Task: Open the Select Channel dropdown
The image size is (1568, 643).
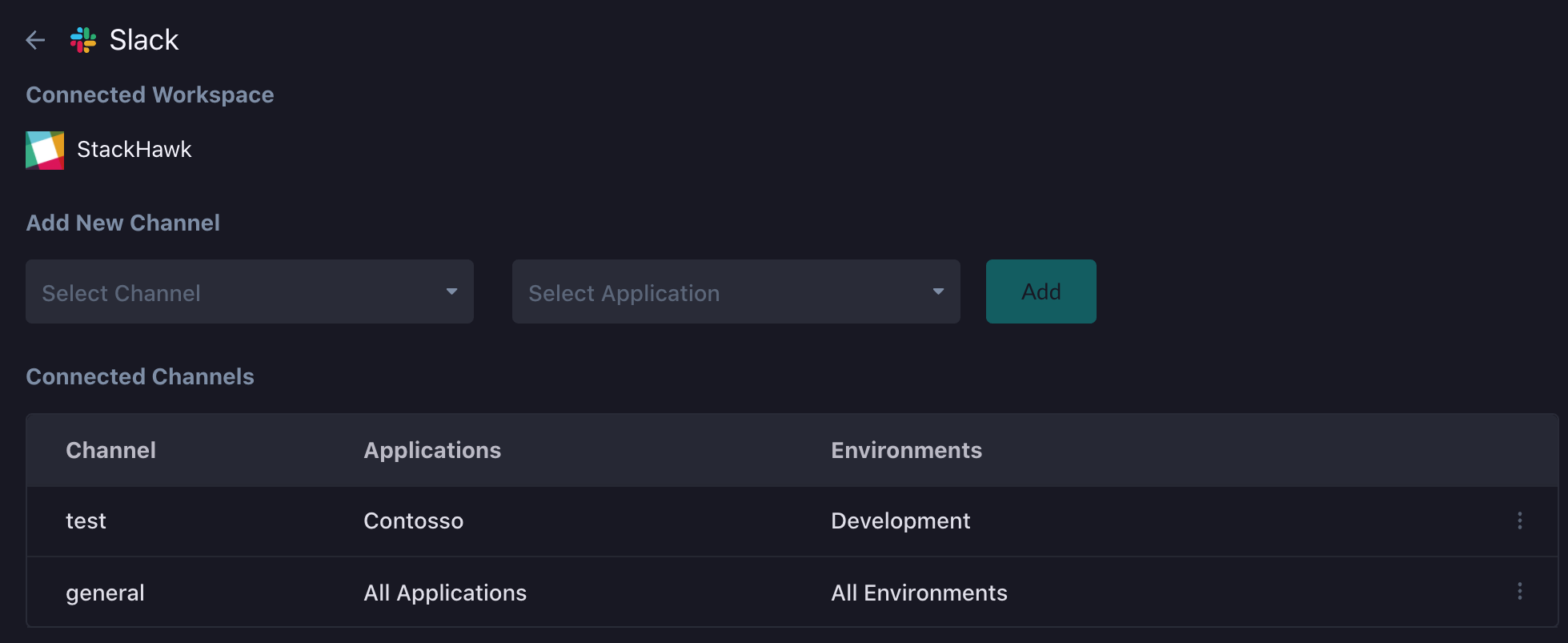Action: tap(250, 291)
